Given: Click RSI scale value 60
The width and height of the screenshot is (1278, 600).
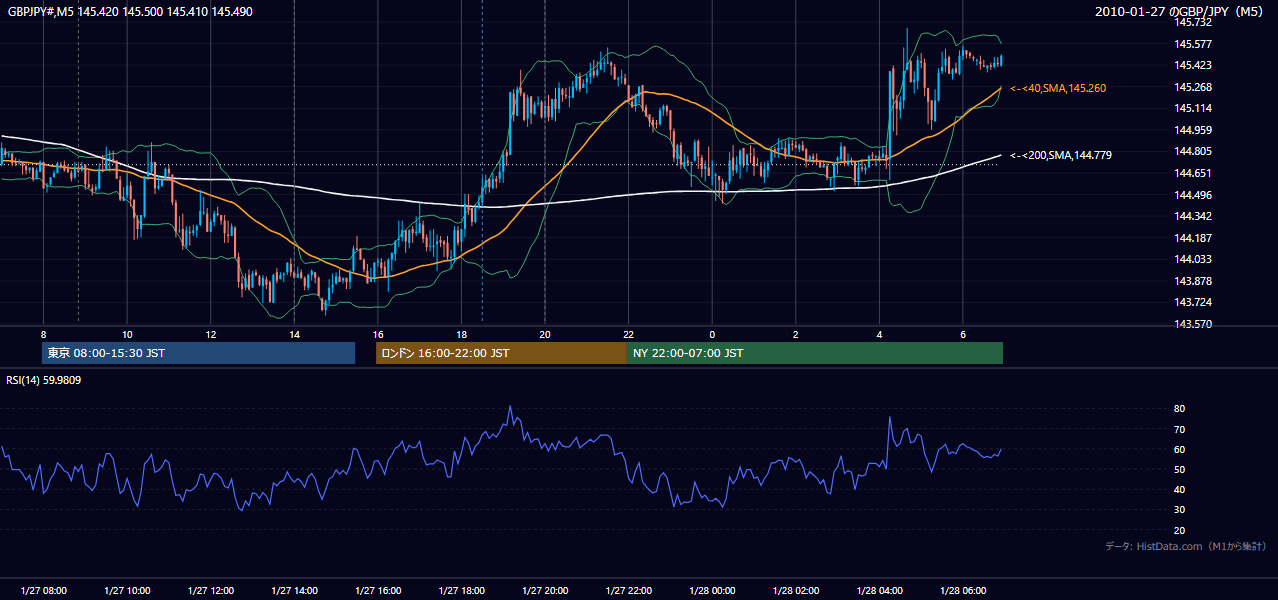Looking at the screenshot, I should click(x=1179, y=449).
